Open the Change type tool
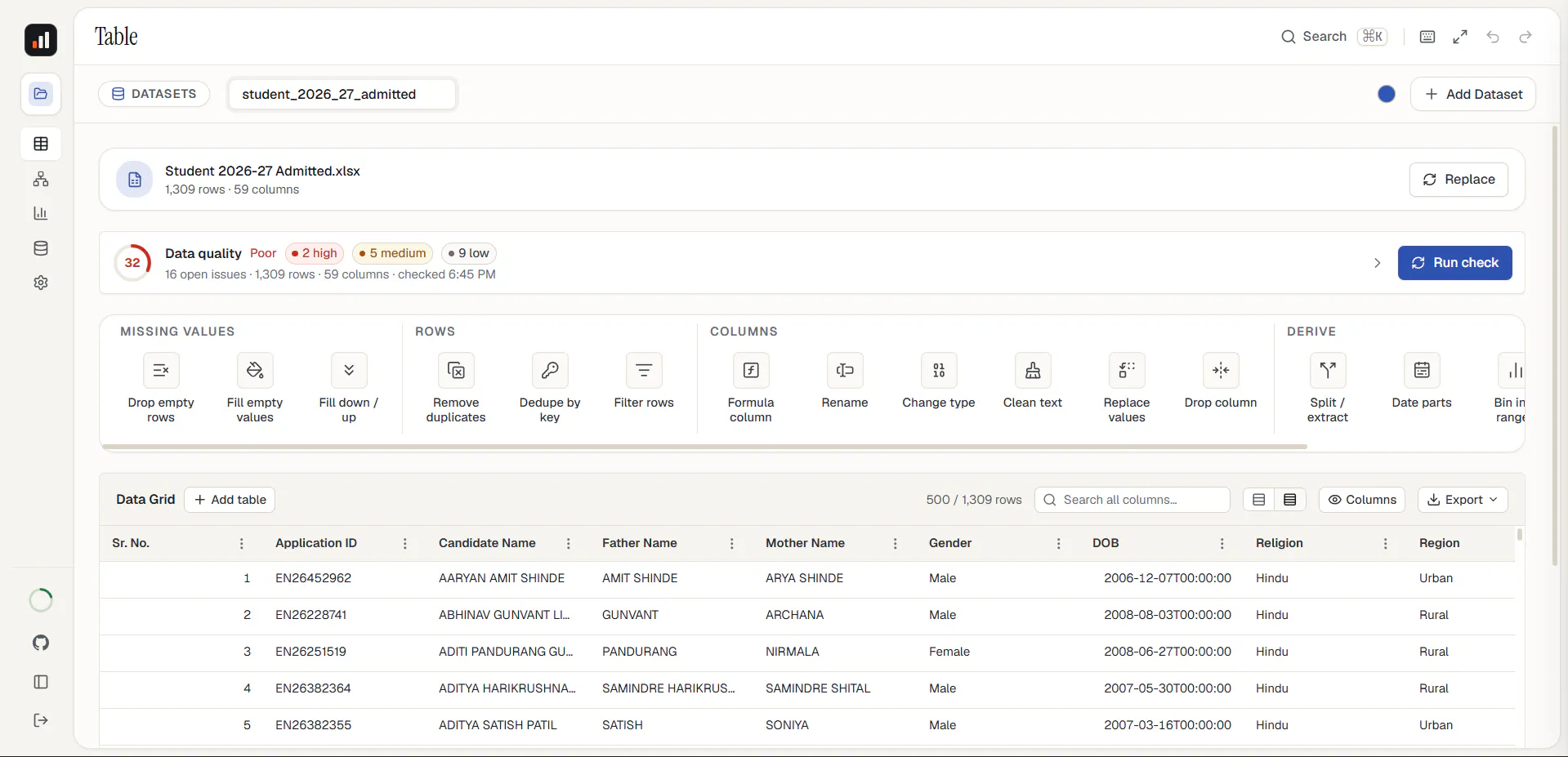This screenshot has width=1568, height=757. coord(939,381)
